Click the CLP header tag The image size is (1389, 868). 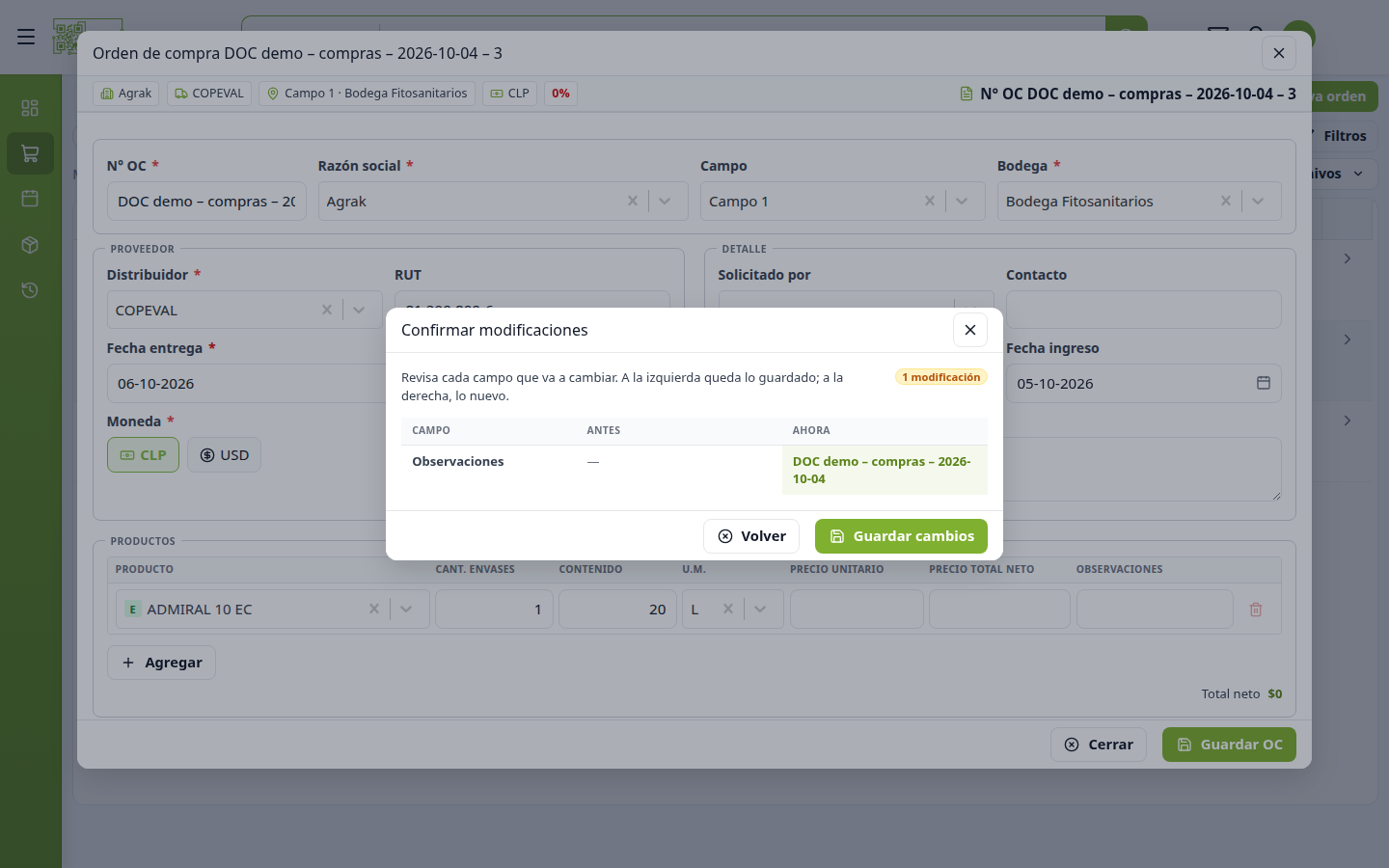coord(509,94)
